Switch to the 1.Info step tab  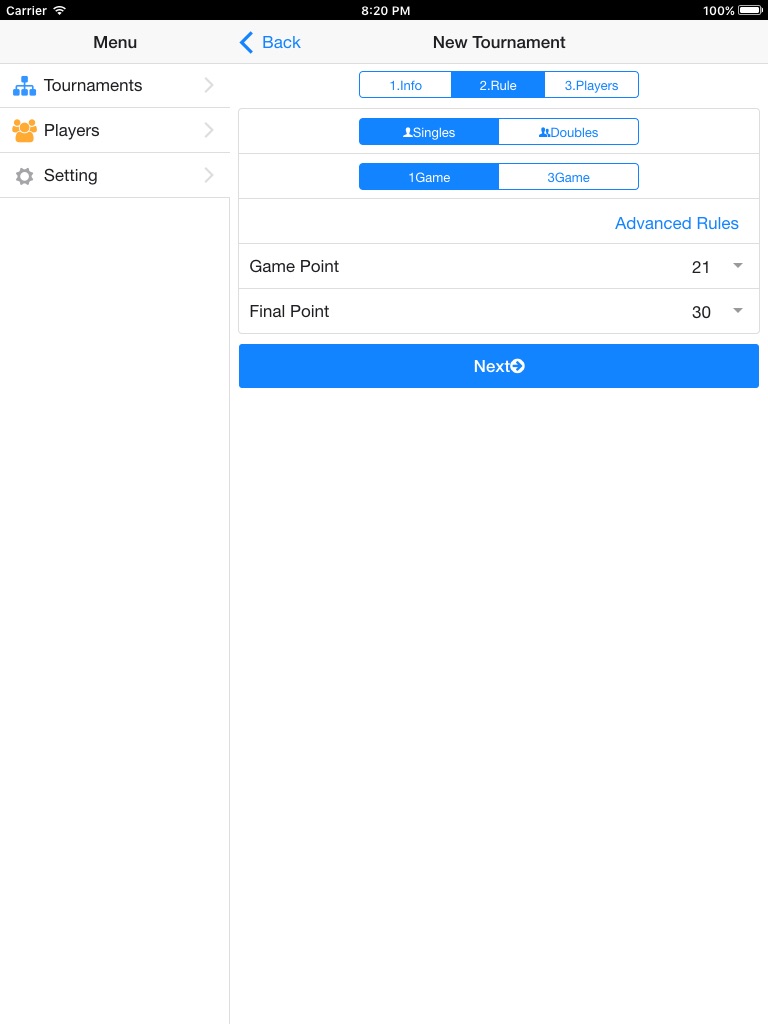click(406, 85)
